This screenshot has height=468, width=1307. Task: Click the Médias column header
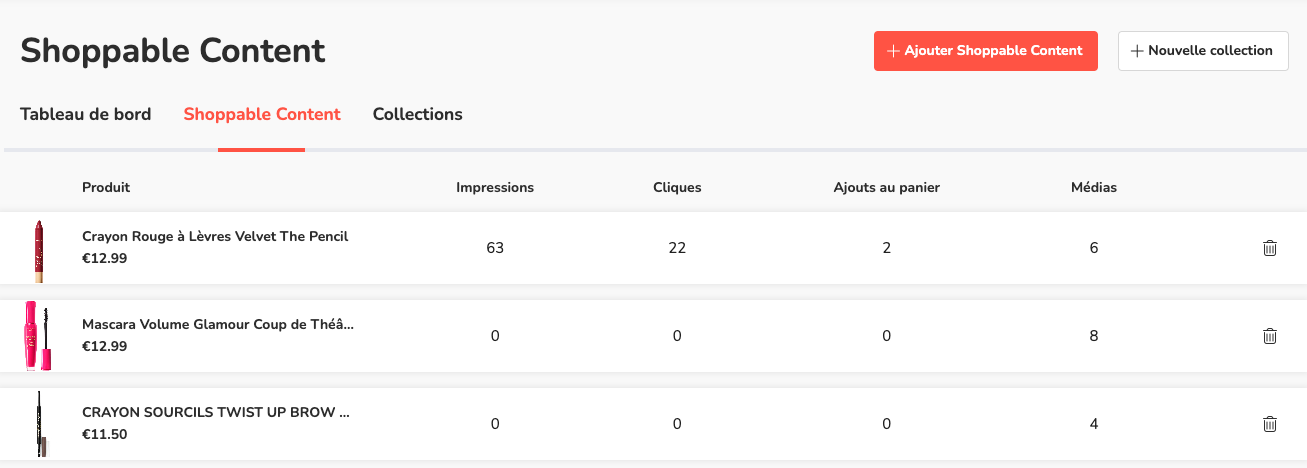(x=1094, y=187)
